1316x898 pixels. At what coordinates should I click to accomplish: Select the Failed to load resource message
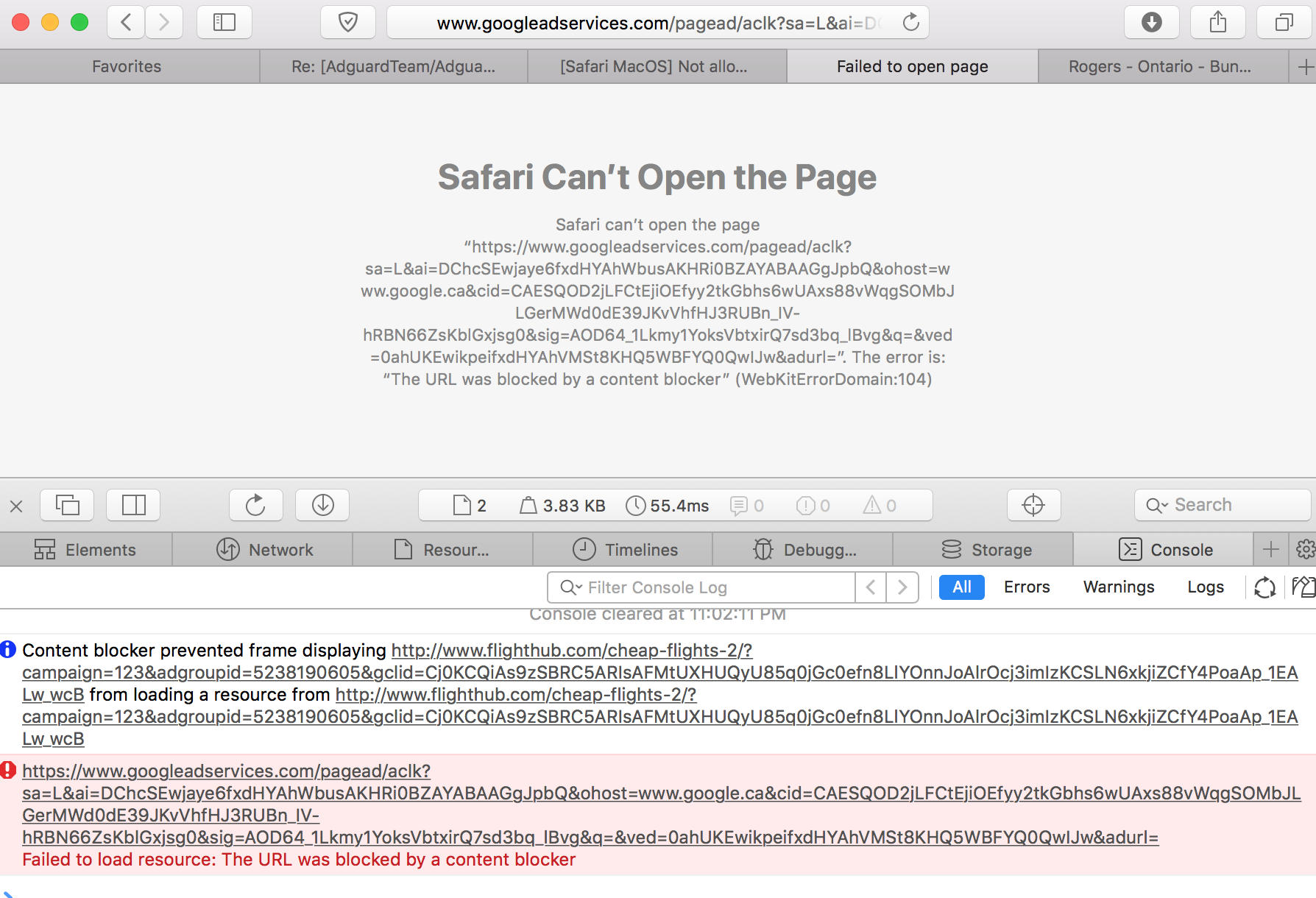(299, 860)
